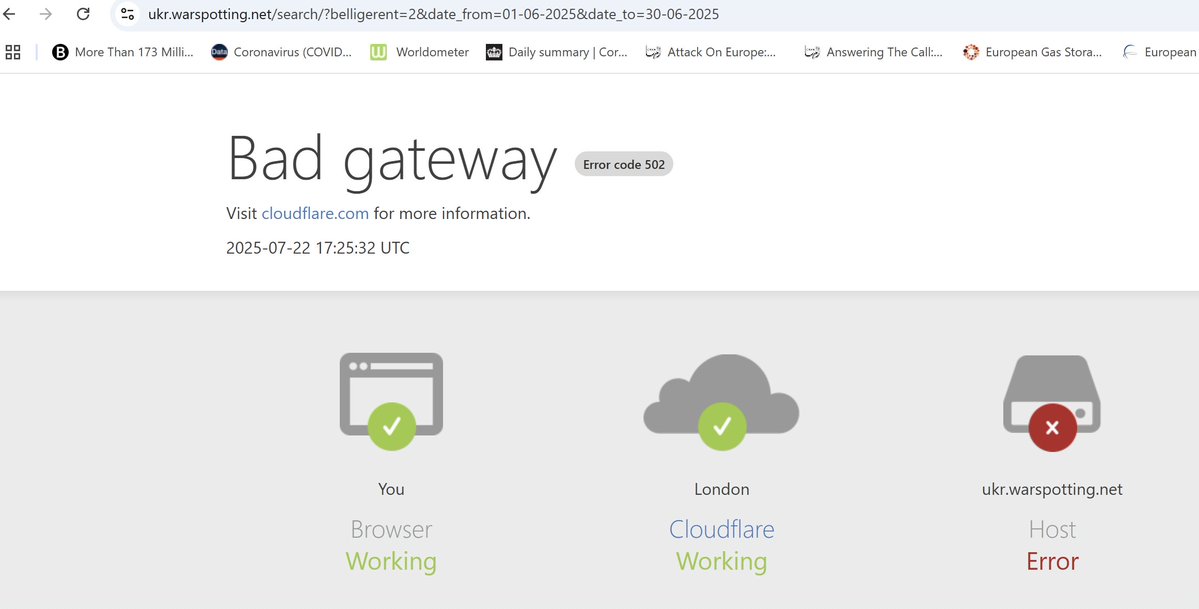Open 'More Than 173 Milli...' bookmark

[123, 52]
